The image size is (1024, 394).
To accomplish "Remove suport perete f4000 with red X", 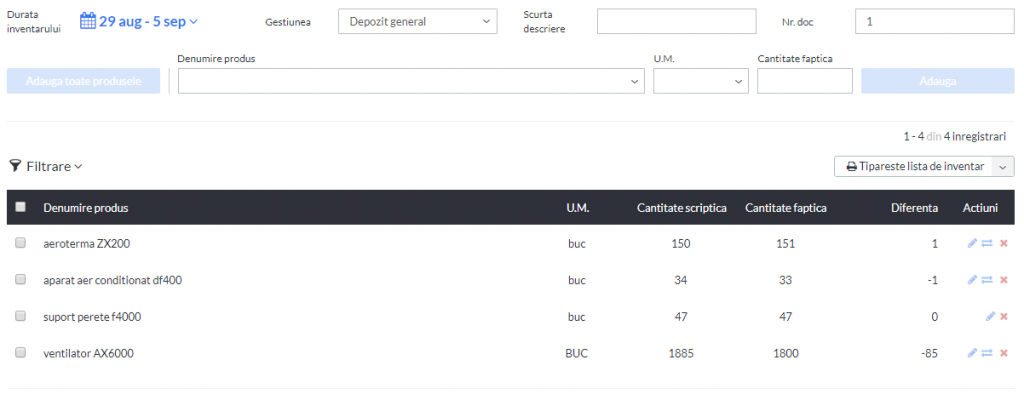I will [x=1004, y=316].
